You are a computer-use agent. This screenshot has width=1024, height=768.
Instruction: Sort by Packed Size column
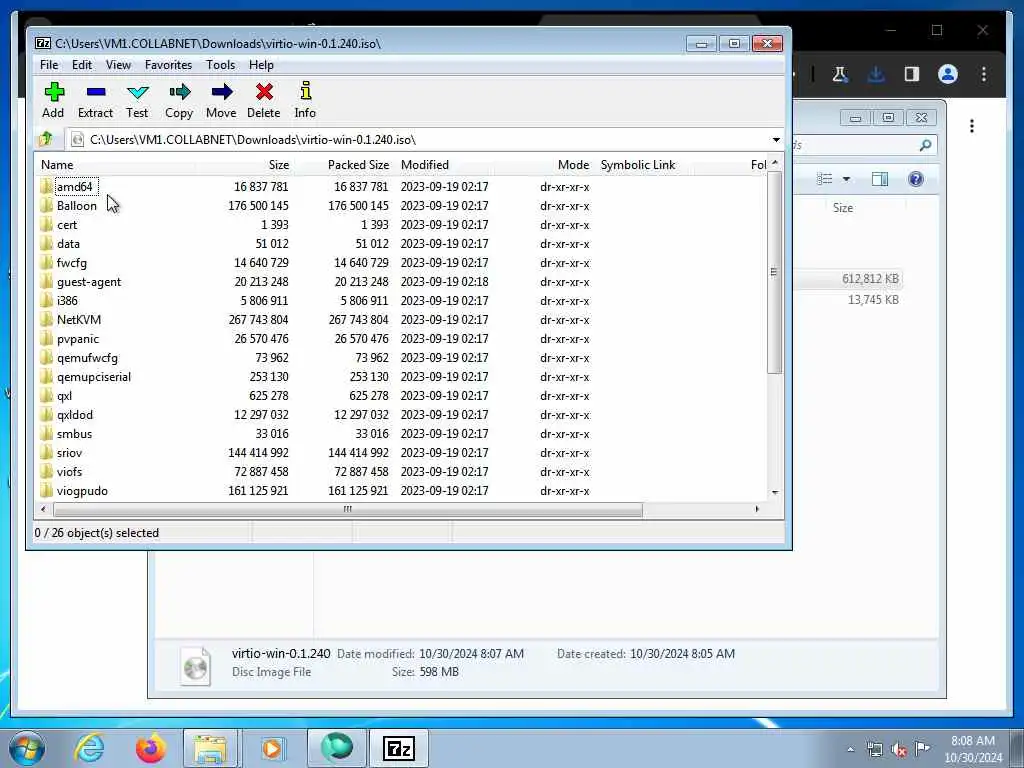tap(343, 165)
